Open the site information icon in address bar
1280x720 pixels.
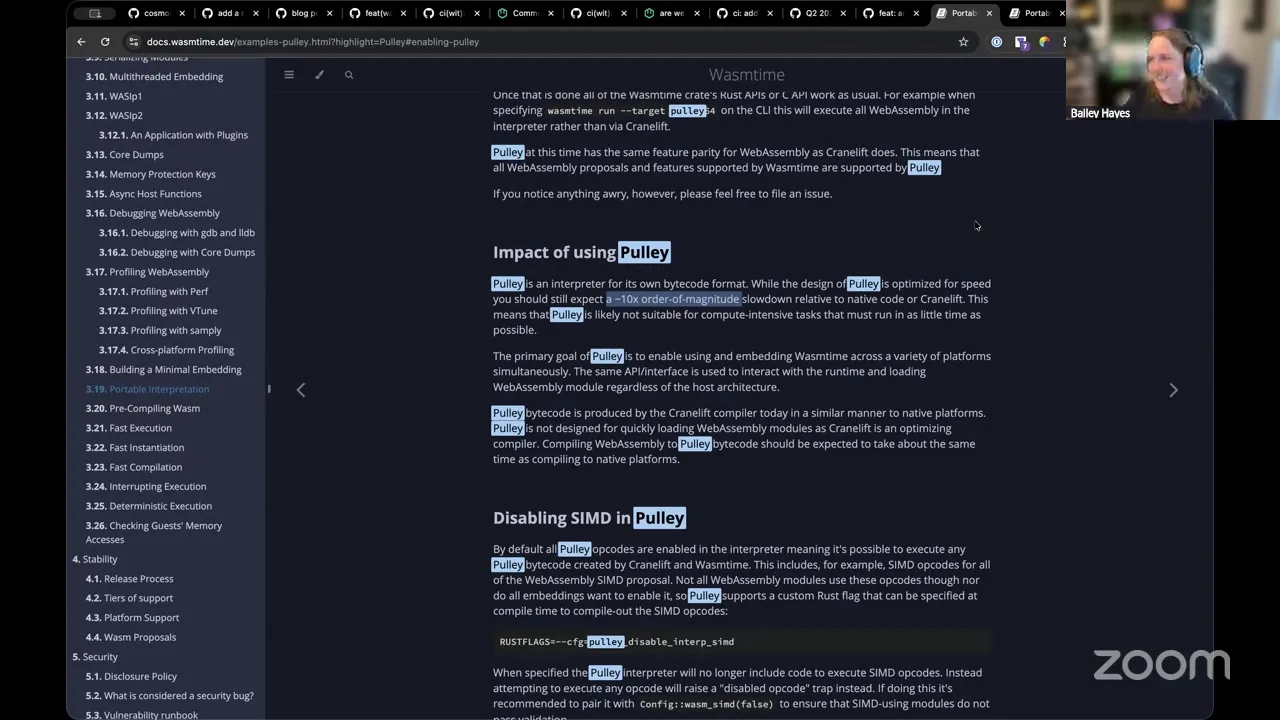133,42
